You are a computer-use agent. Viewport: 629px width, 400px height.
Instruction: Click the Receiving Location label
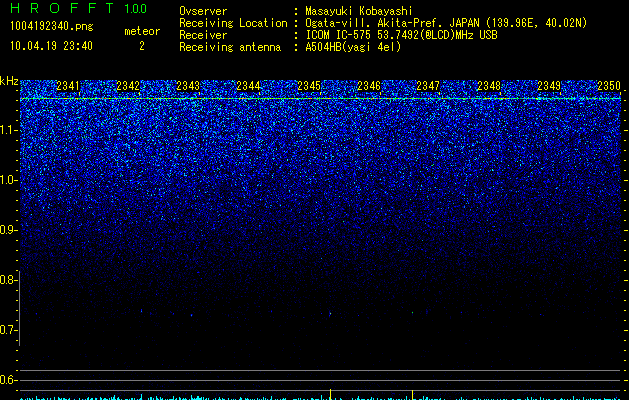tap(233, 23)
